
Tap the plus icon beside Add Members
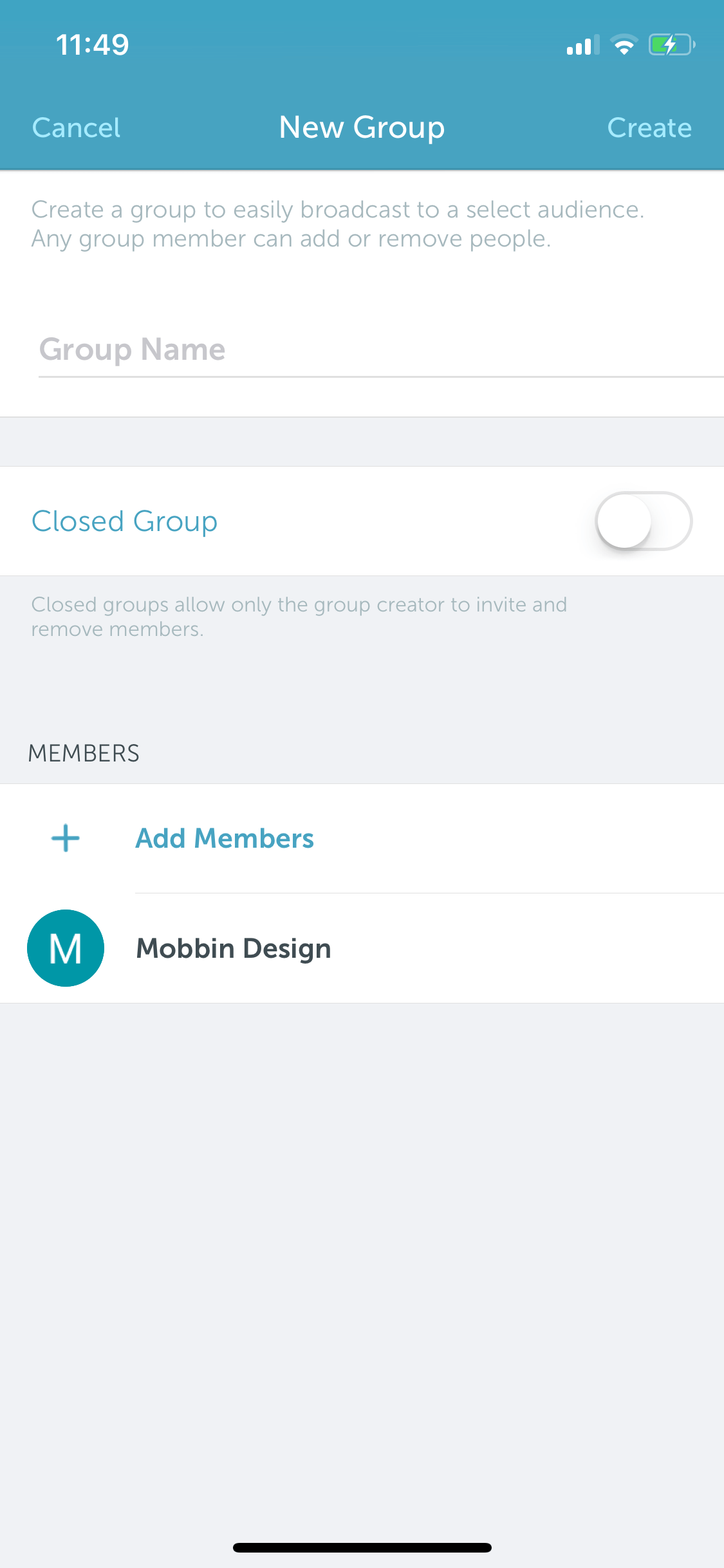pos(65,838)
